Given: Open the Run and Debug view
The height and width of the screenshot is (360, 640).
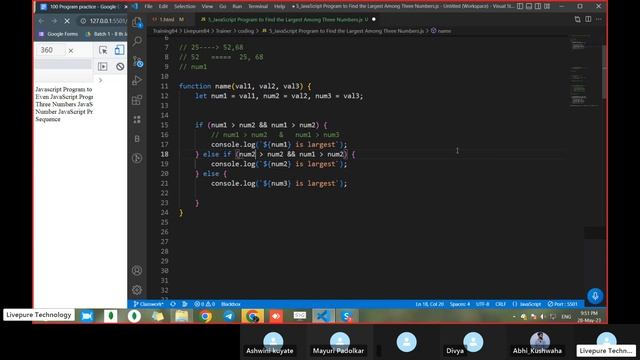Looking at the screenshot, I should (x=137, y=80).
